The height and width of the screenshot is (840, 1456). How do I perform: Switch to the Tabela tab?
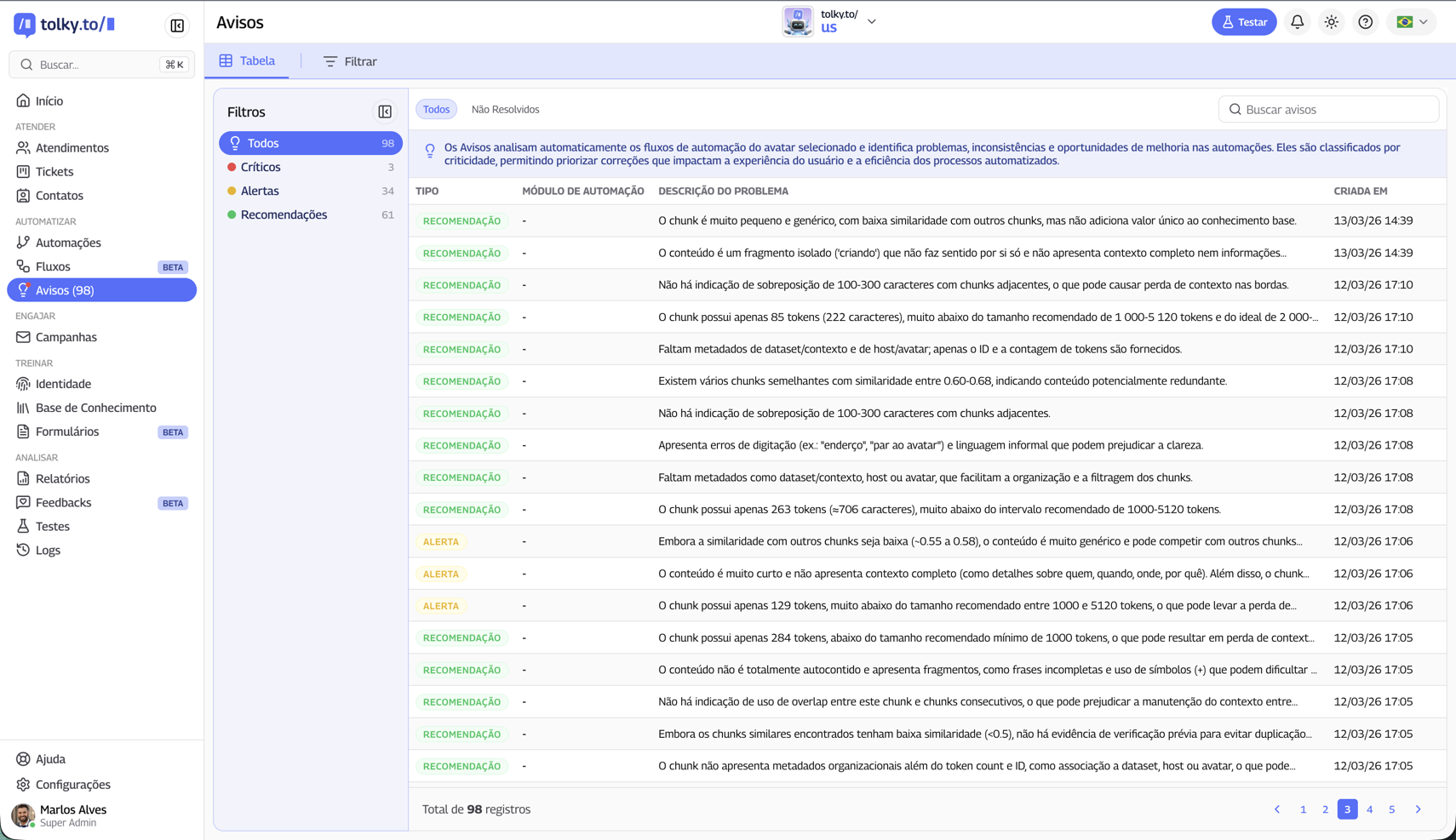[248, 61]
